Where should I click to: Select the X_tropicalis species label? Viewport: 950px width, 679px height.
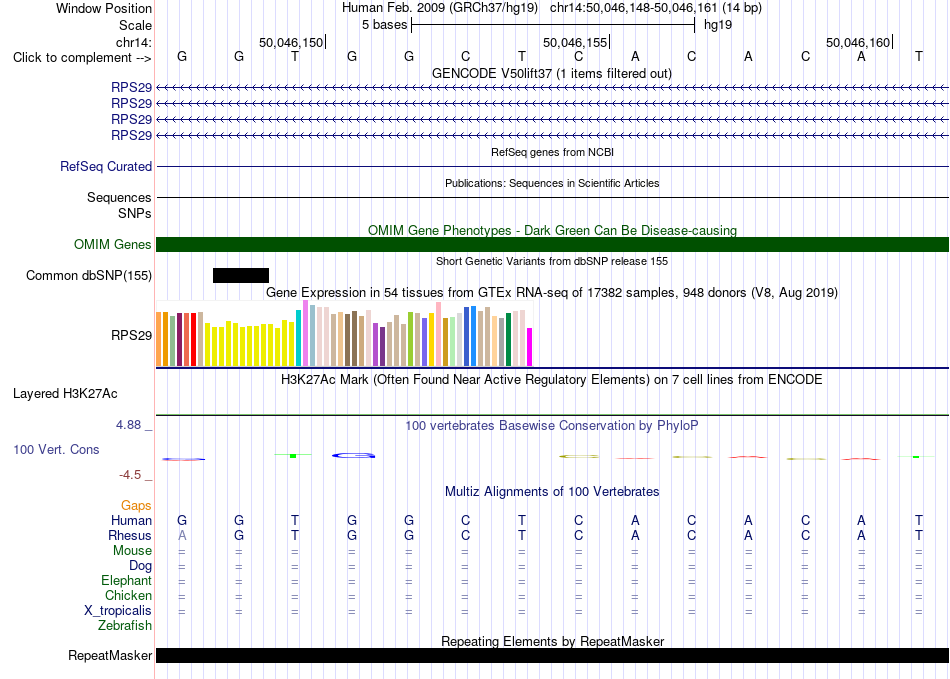click(x=118, y=611)
